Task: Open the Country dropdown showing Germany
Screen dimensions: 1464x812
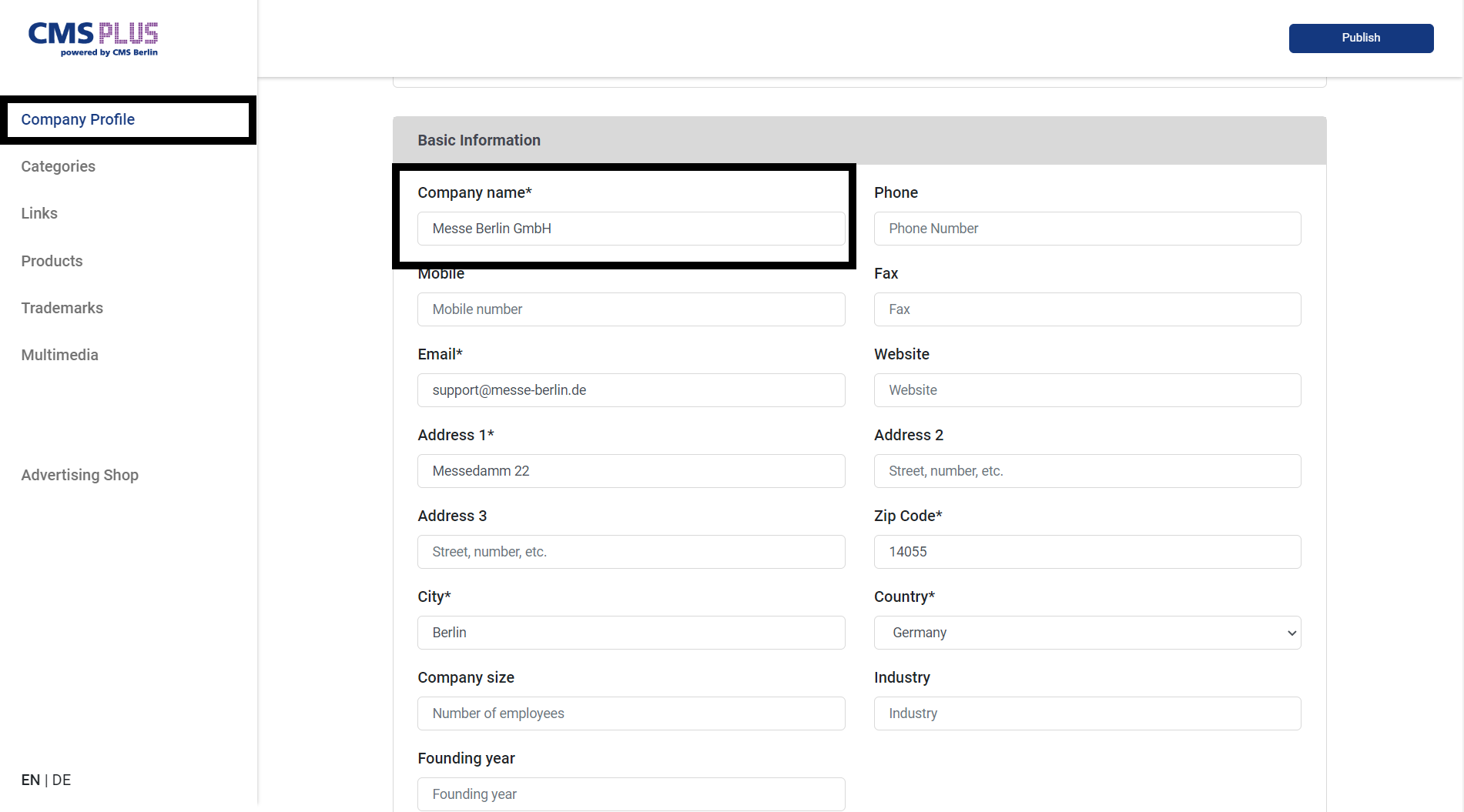Action: click(x=1087, y=633)
